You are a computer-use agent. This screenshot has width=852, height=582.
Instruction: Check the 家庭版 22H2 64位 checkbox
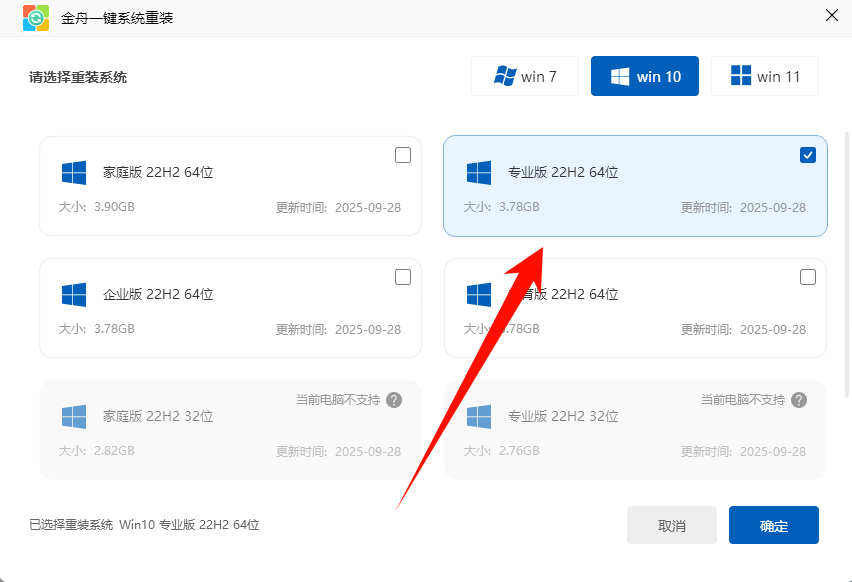(x=403, y=155)
